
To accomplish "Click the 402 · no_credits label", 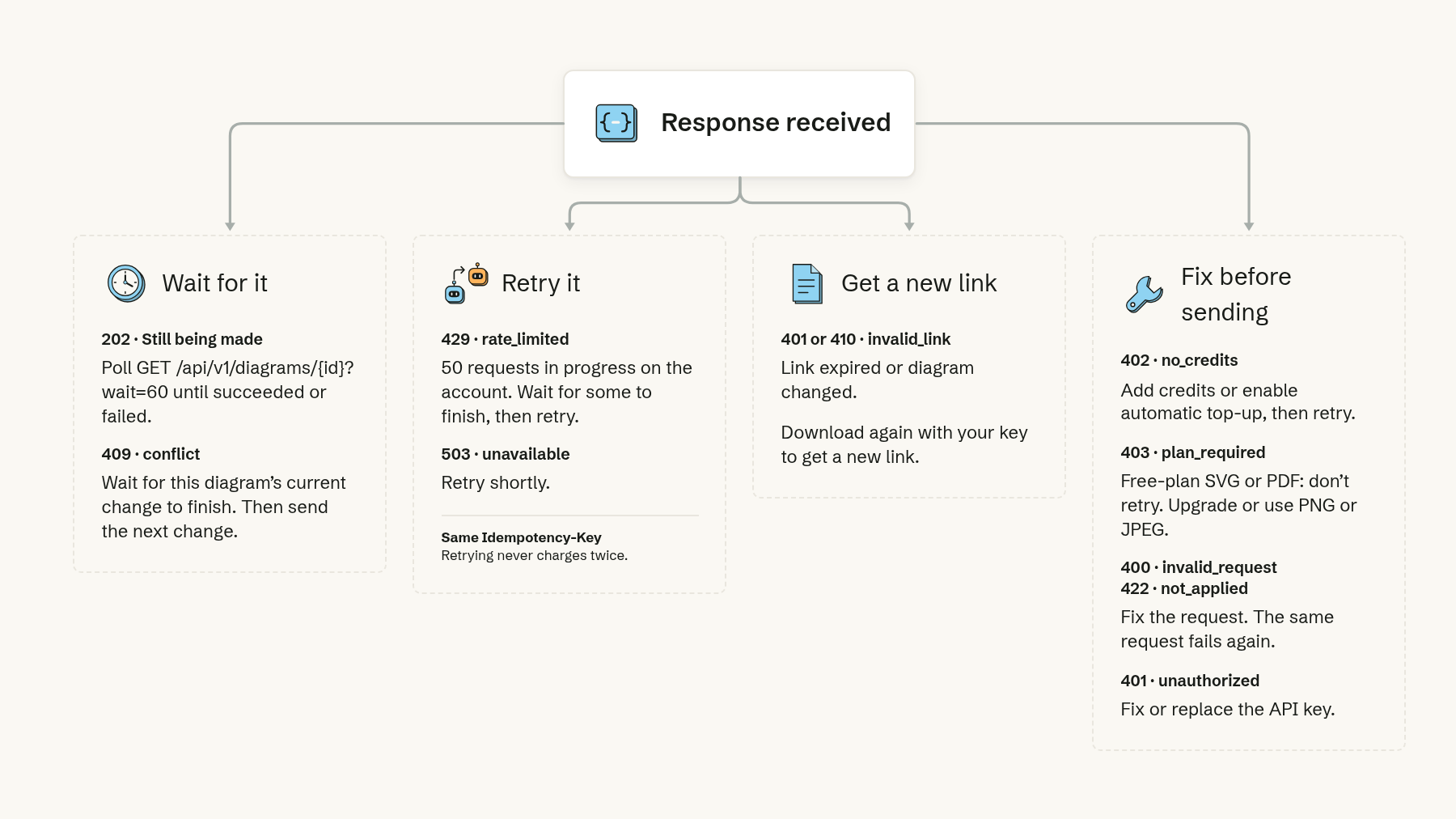I will pyautogui.click(x=1179, y=360).
